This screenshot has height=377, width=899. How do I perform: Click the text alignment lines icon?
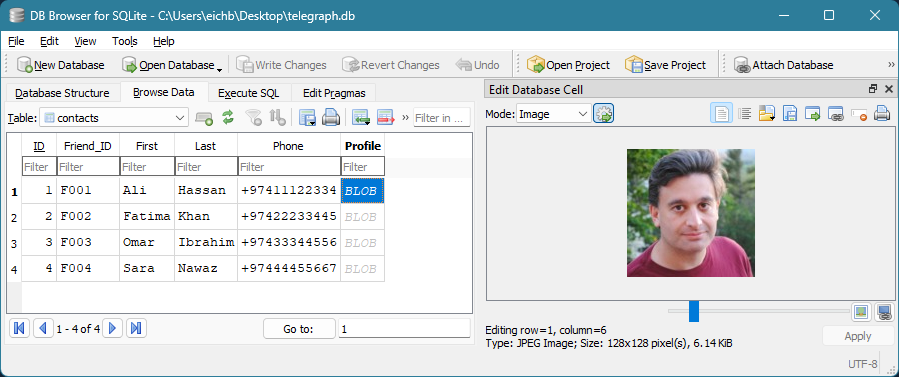[x=745, y=114]
